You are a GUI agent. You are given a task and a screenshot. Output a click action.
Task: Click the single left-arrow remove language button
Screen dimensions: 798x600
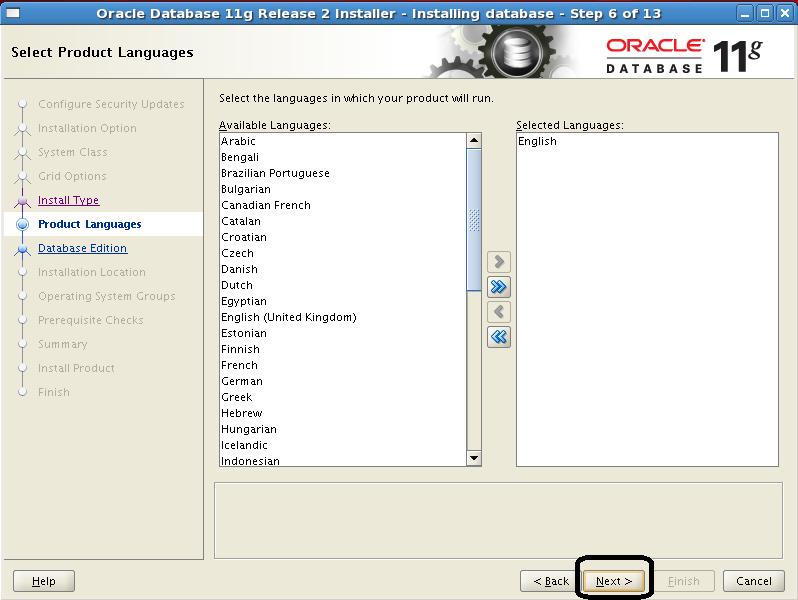pyautogui.click(x=498, y=312)
